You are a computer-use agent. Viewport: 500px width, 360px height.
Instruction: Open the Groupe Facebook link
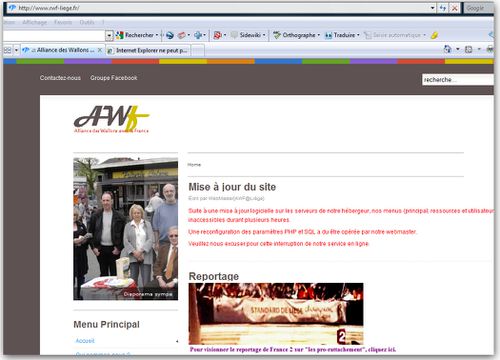114,78
